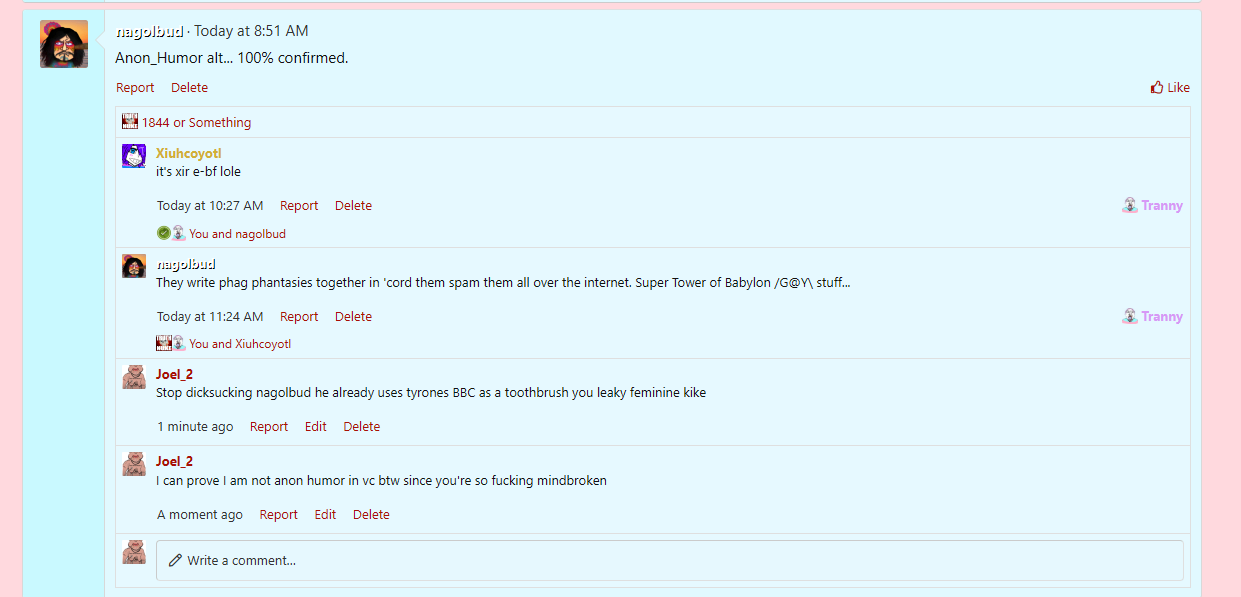The height and width of the screenshot is (597, 1241).
Task: Delete Xiuhcoyotl's comment
Action: point(353,205)
